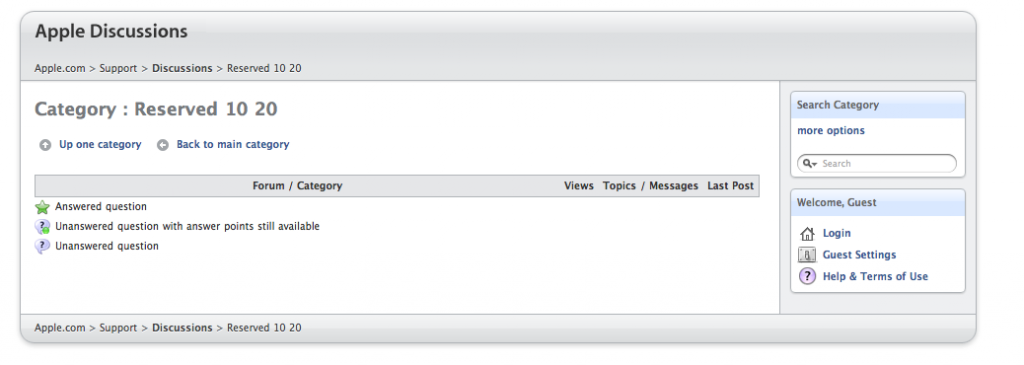Click into the Search category field
The image size is (1024, 365).
point(877,164)
